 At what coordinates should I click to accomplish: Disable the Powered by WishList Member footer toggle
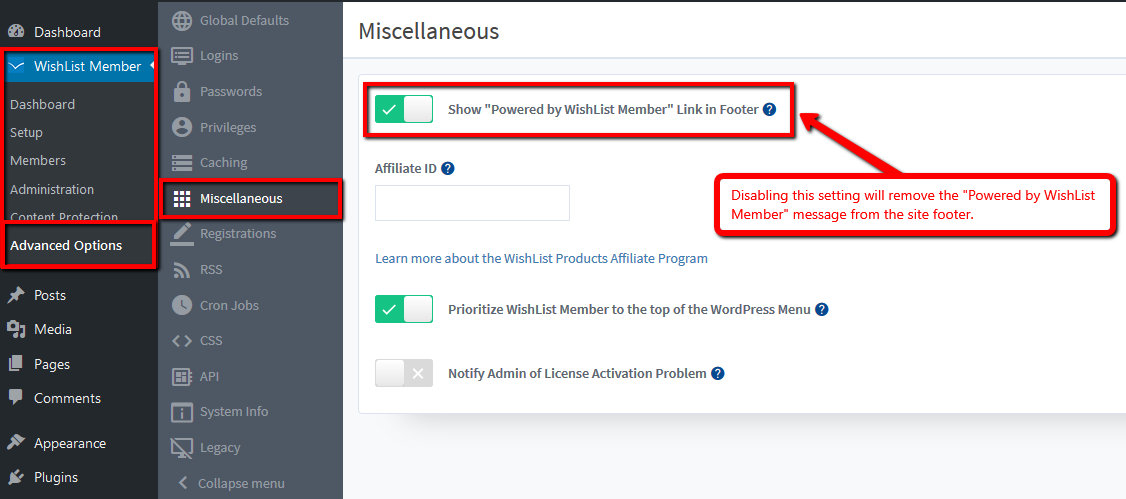click(404, 109)
